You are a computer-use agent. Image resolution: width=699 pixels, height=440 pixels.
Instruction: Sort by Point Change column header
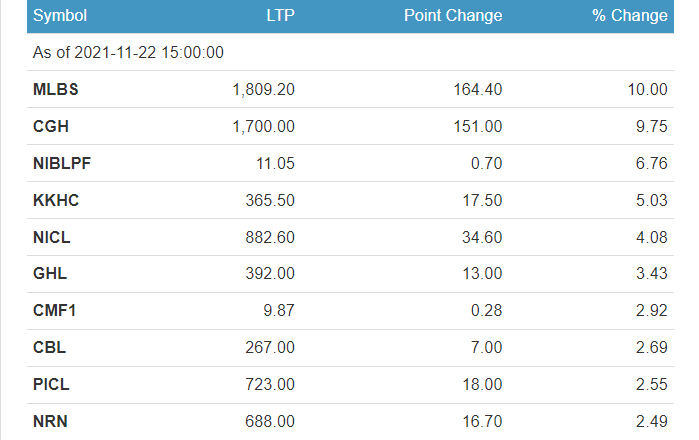453,16
